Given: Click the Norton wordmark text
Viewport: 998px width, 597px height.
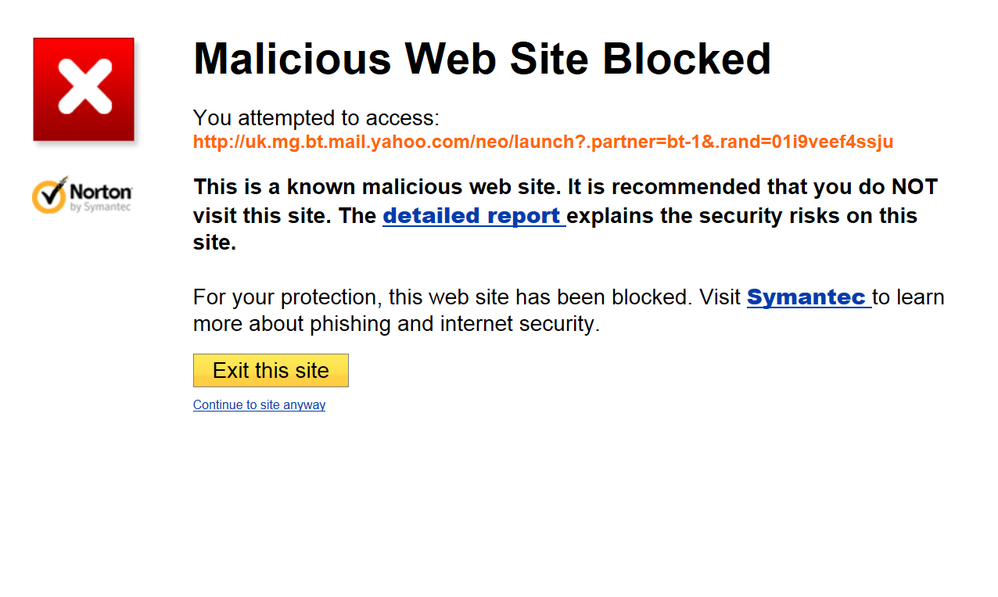Looking at the screenshot, I should [x=101, y=192].
